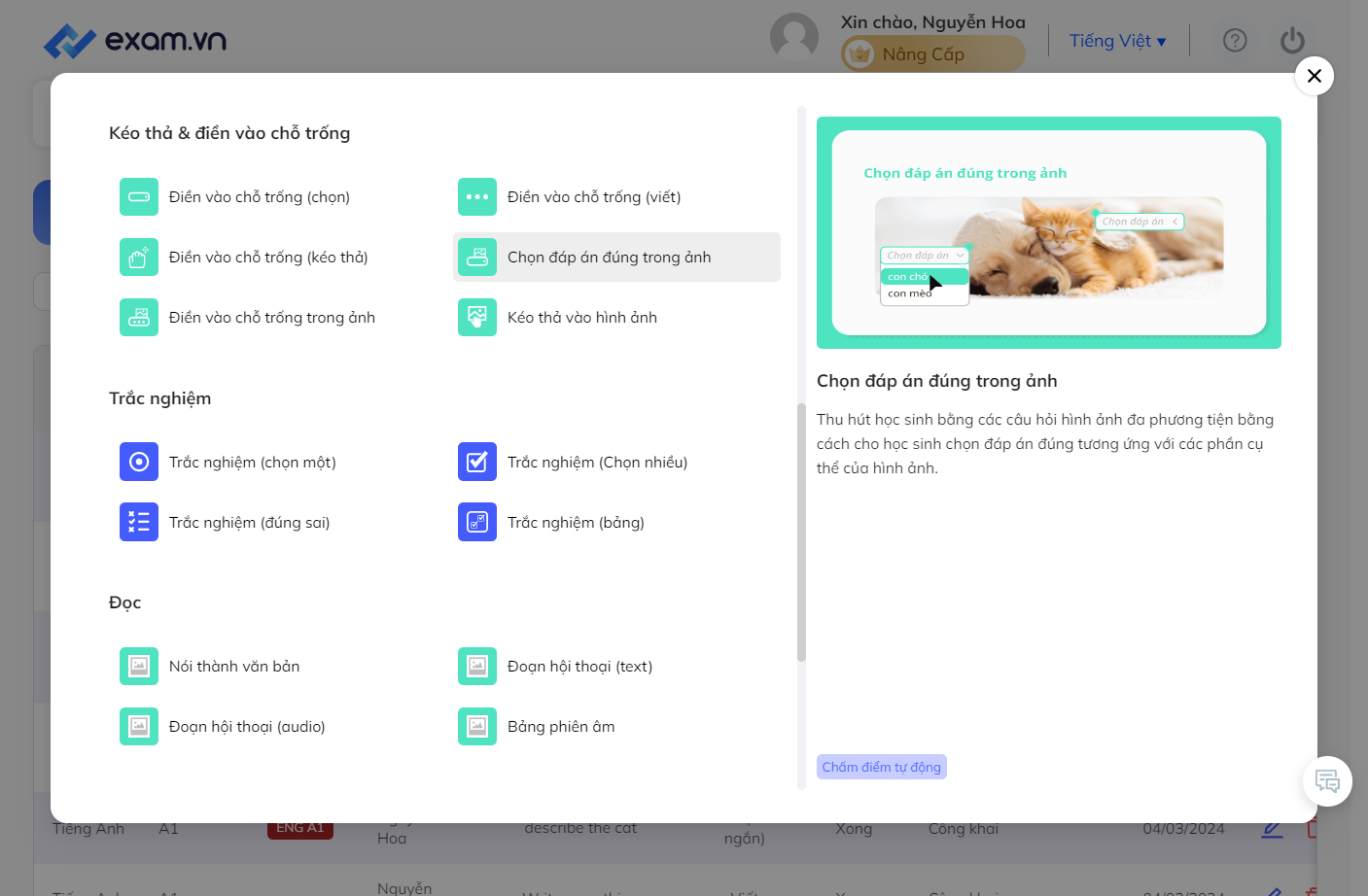Click the power logout icon
The height and width of the screenshot is (896, 1368).
pyautogui.click(x=1292, y=41)
